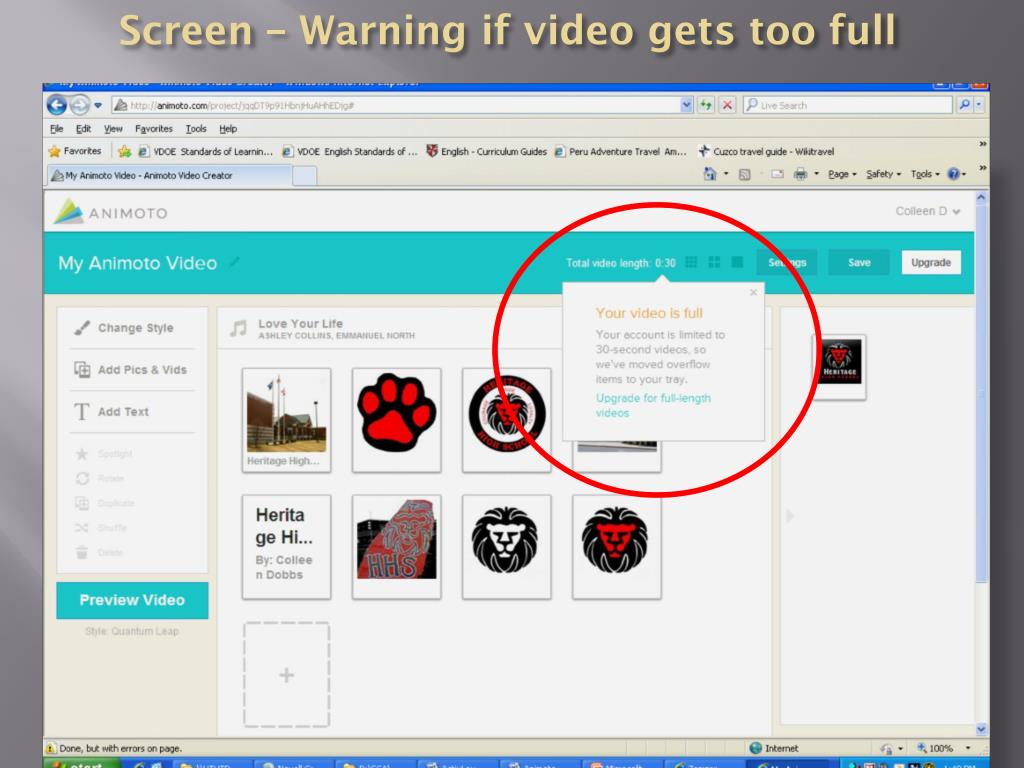Open the Tools menu in menu bar
The height and width of the screenshot is (768, 1024).
point(196,129)
